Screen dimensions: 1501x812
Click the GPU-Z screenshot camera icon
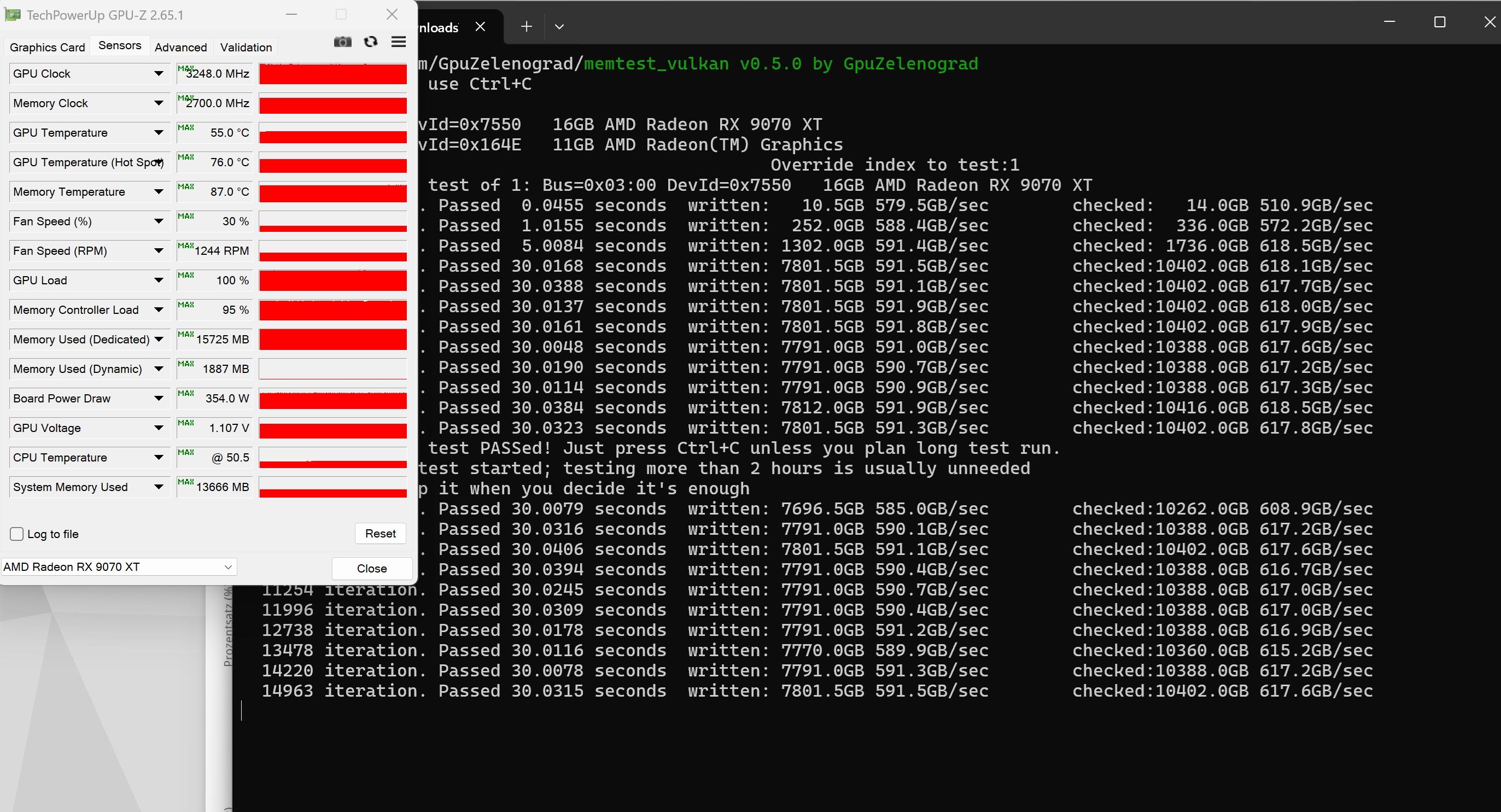tap(343, 42)
